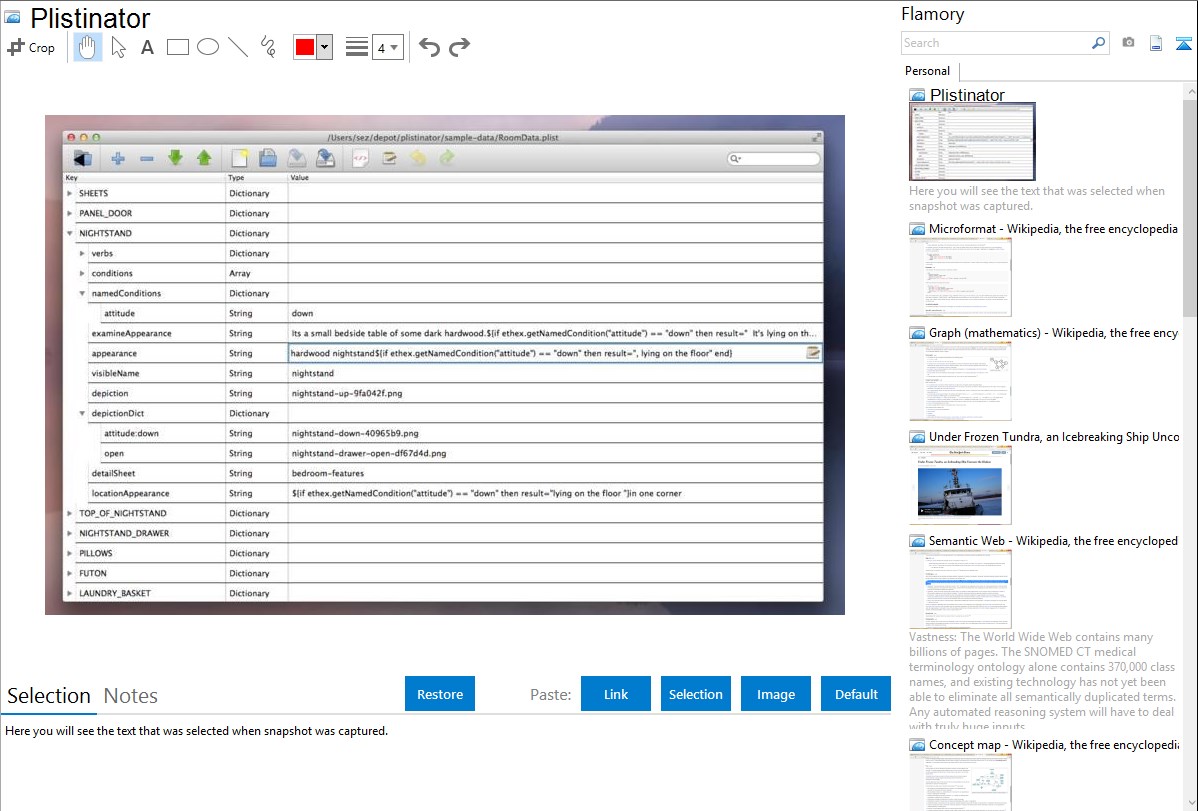Switch to the Notes tab
The width and height of the screenshot is (1198, 811).
pos(131,696)
